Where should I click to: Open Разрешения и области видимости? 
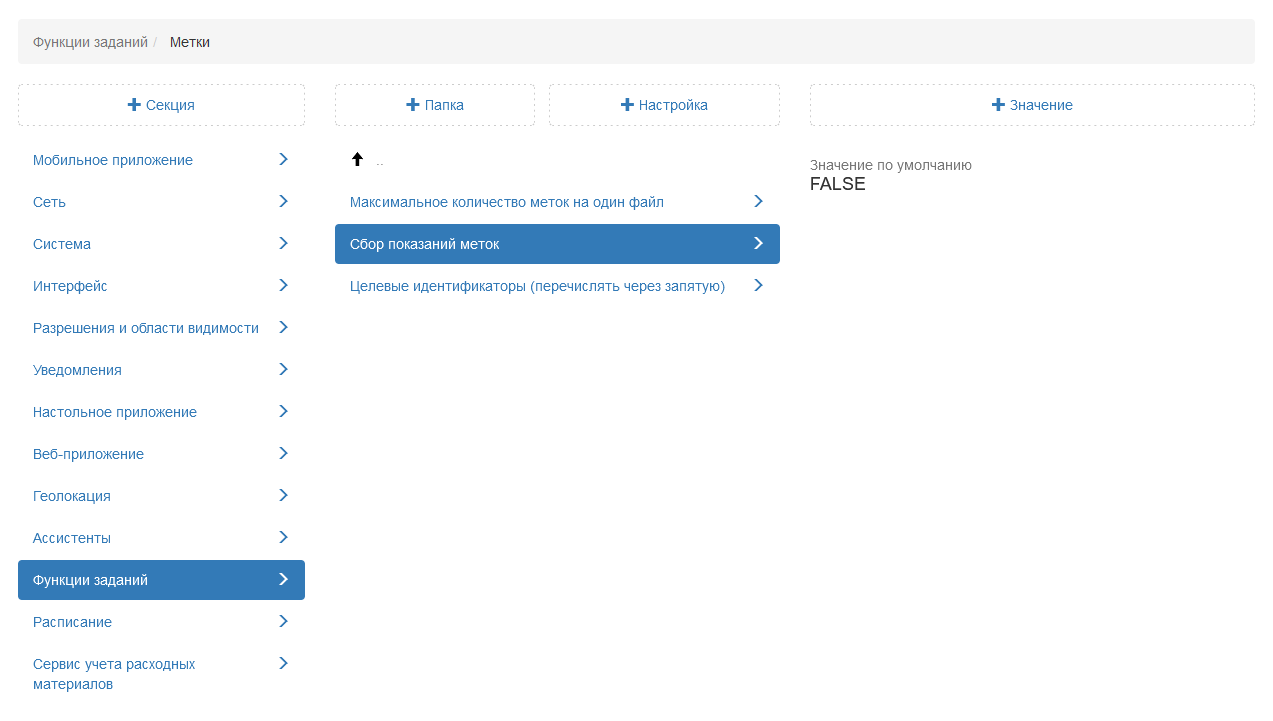146,328
